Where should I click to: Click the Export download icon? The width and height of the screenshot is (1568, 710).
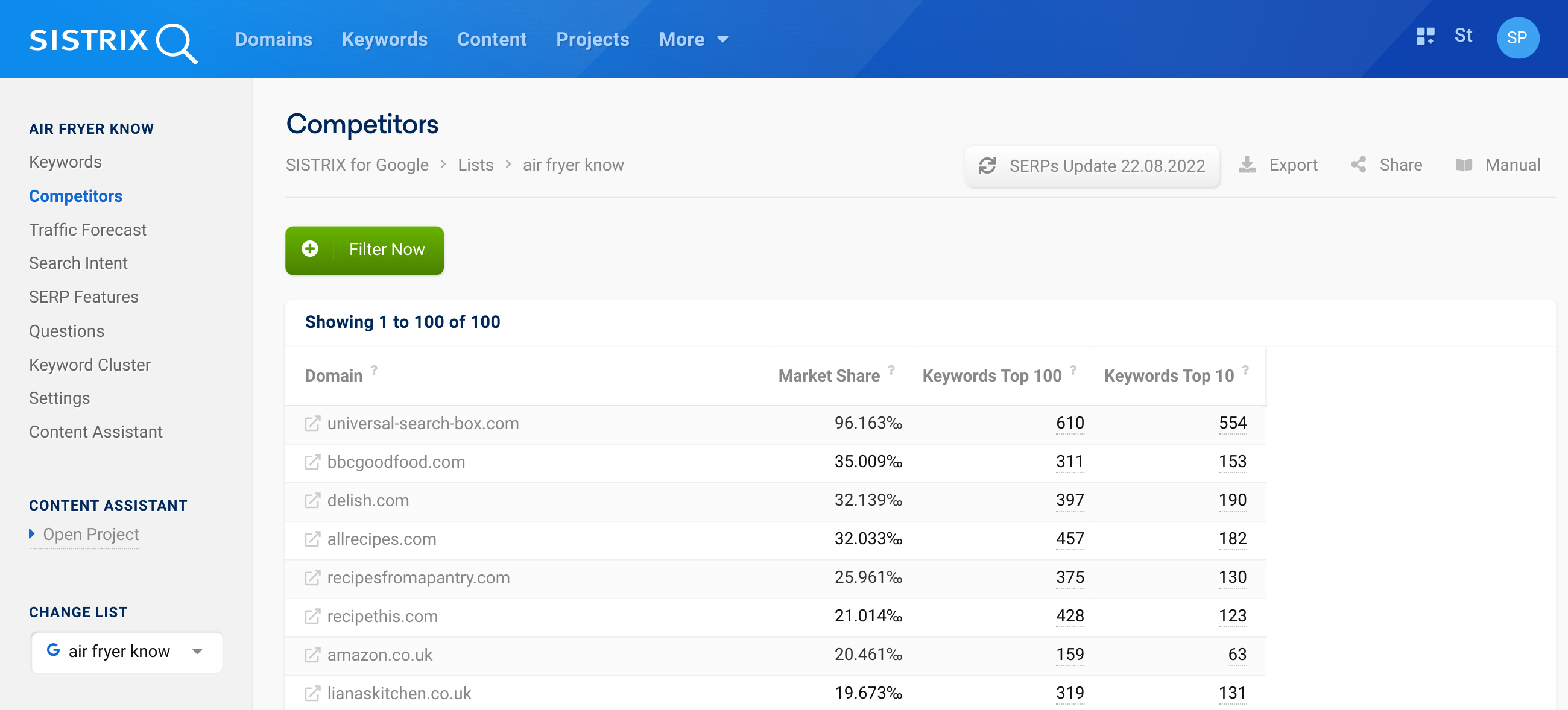[1247, 165]
